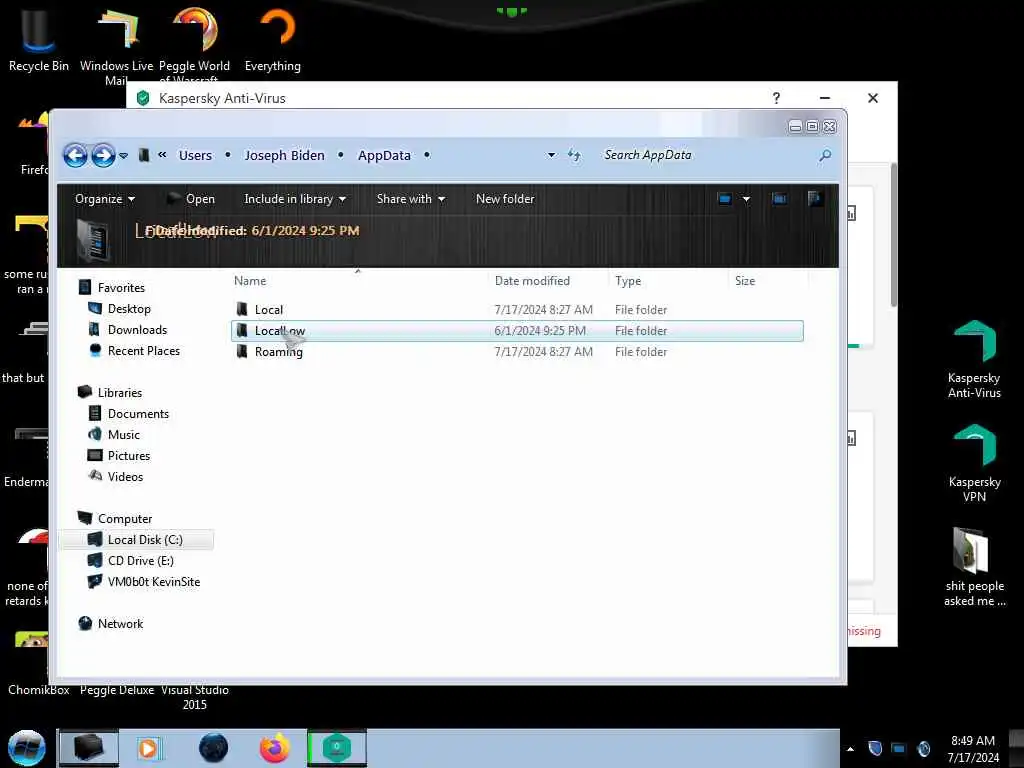Open the Recycle Bin desktop icon
1024x768 pixels.
[x=39, y=39]
